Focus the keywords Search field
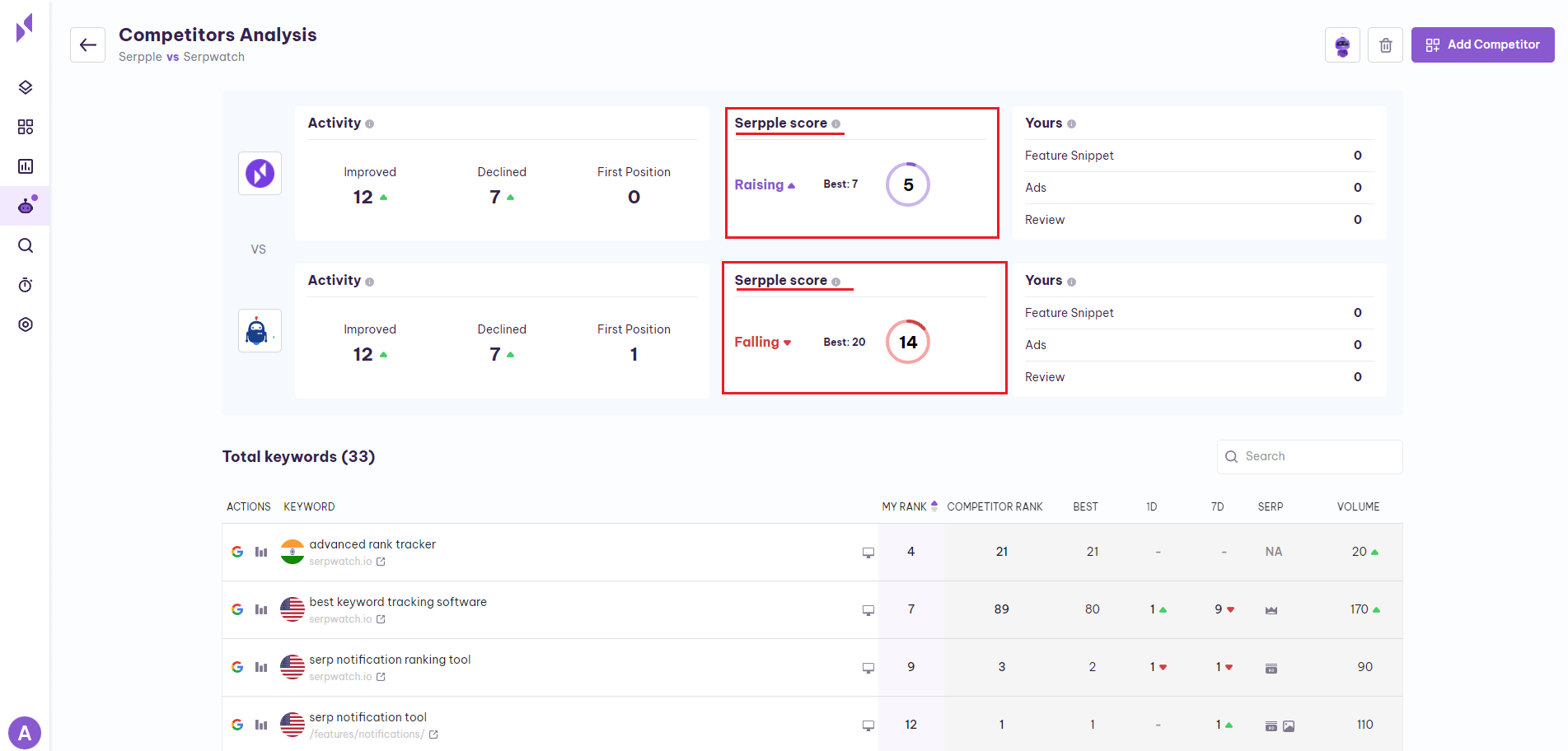Image resolution: width=1568 pixels, height=751 pixels. [x=1309, y=456]
